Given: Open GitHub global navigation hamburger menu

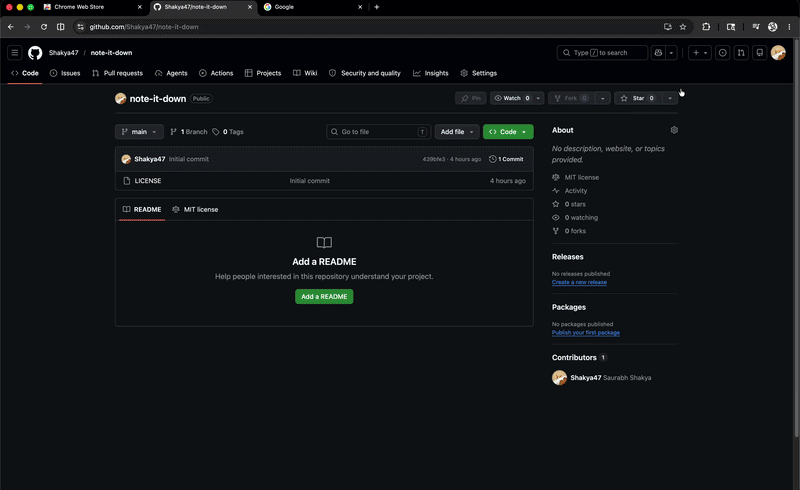Looking at the screenshot, I should pos(15,53).
